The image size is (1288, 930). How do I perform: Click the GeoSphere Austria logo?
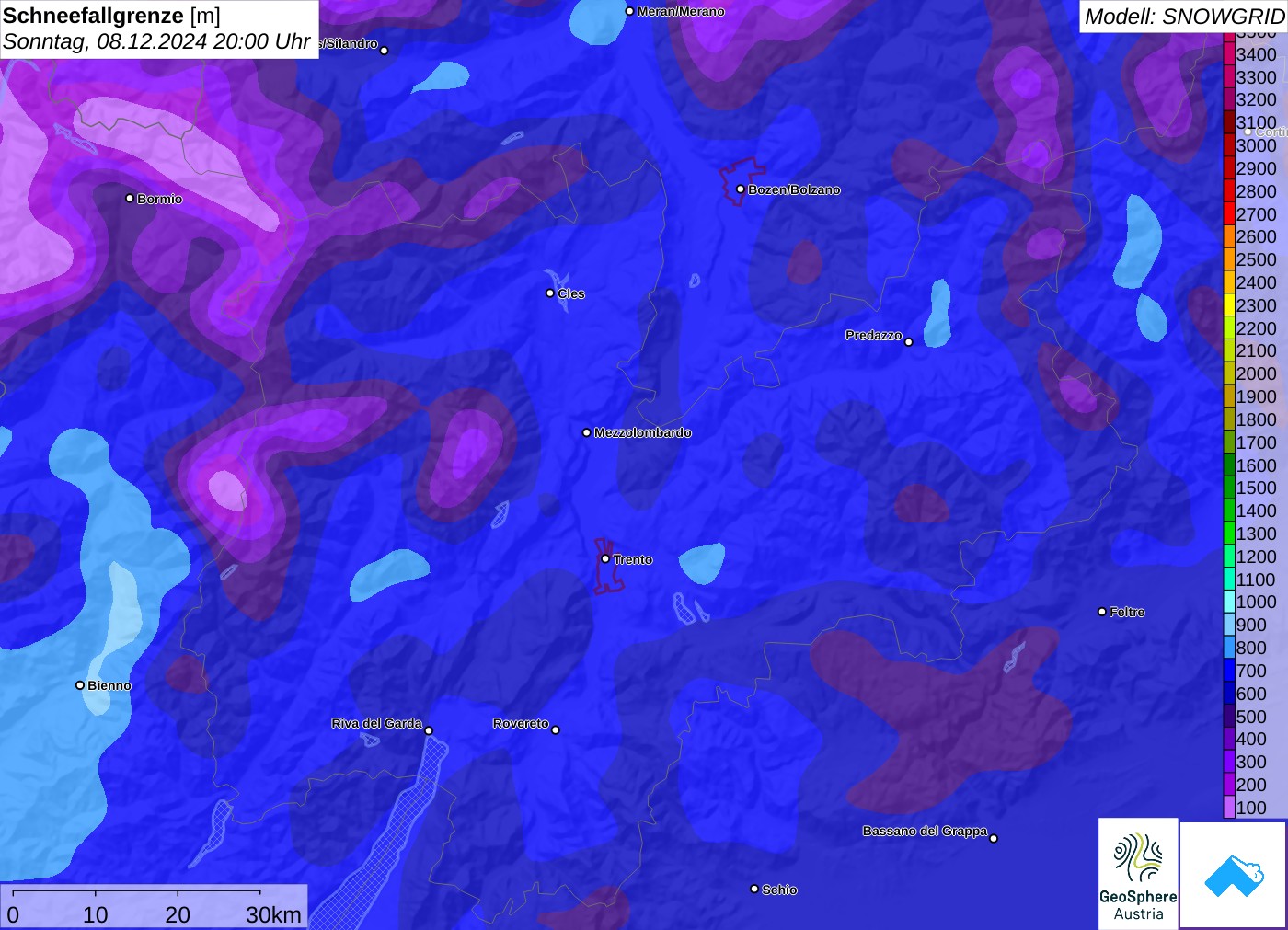click(1138, 873)
